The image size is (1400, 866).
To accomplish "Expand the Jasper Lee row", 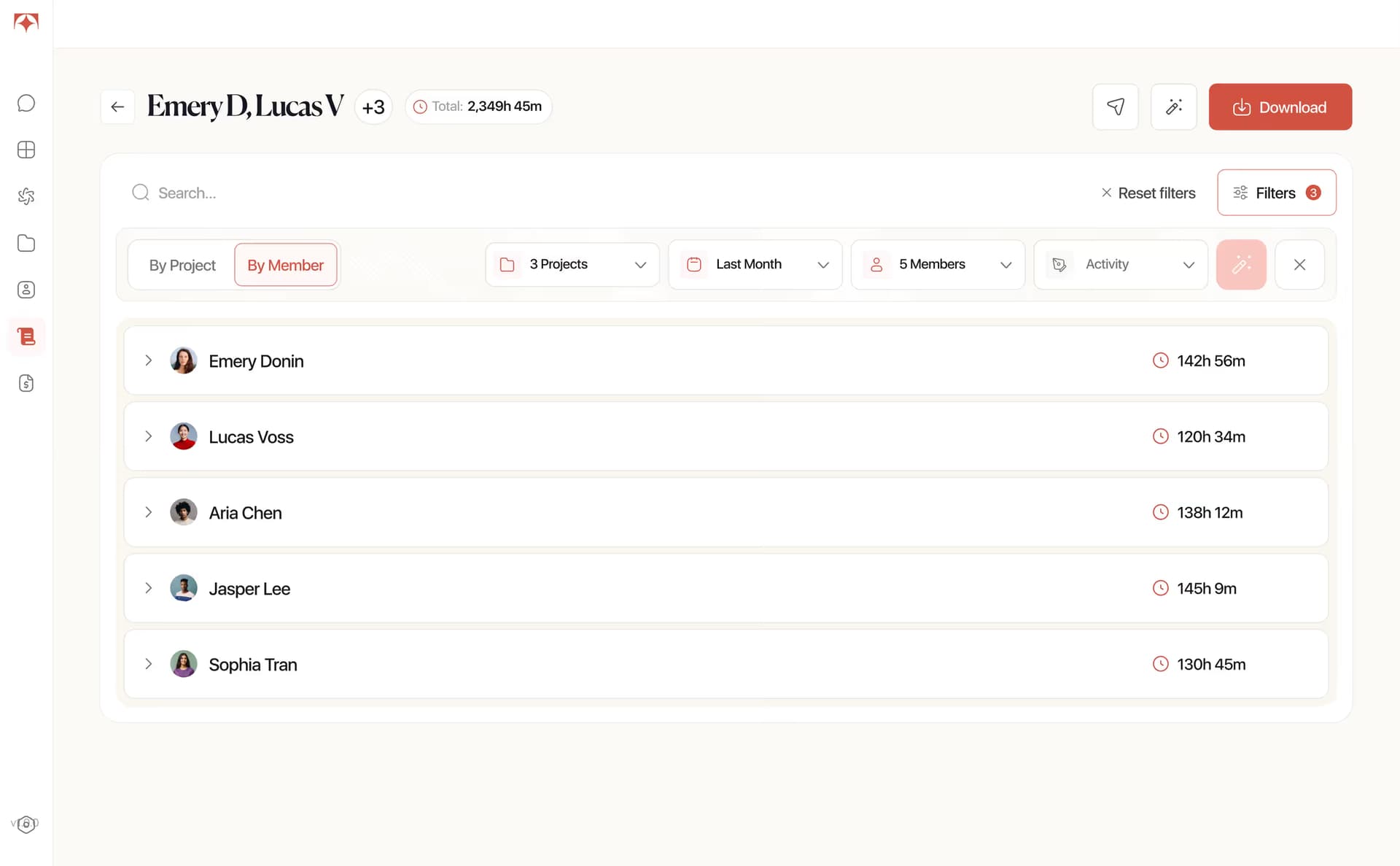I will 148,588.
